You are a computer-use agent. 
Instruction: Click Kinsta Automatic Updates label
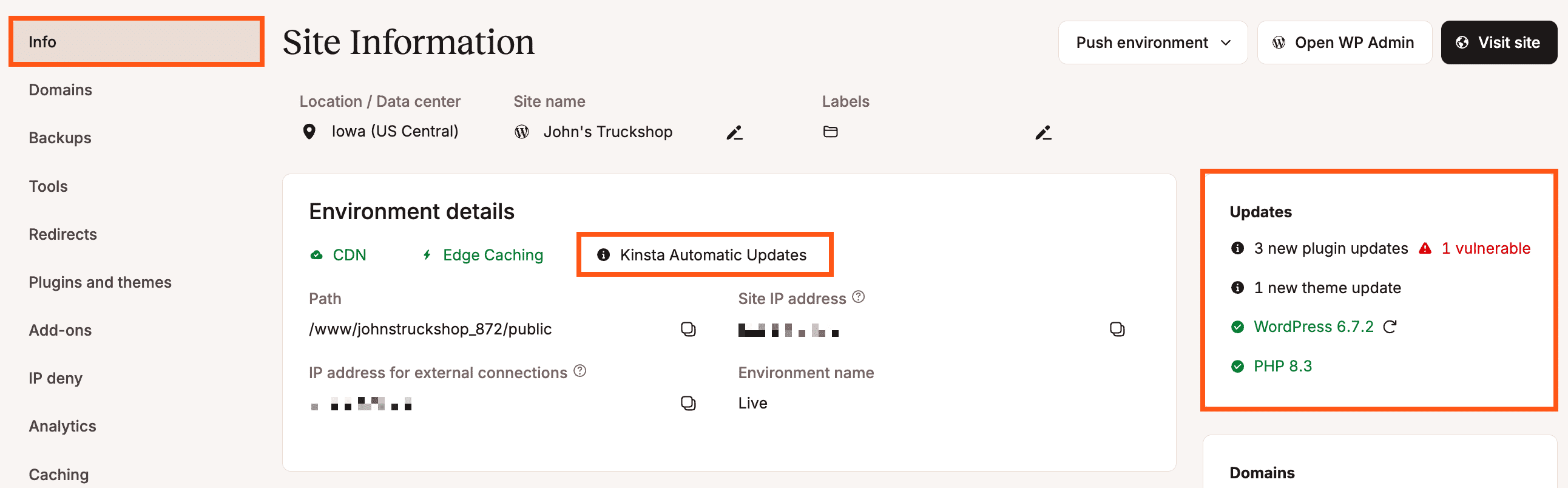[x=713, y=255]
